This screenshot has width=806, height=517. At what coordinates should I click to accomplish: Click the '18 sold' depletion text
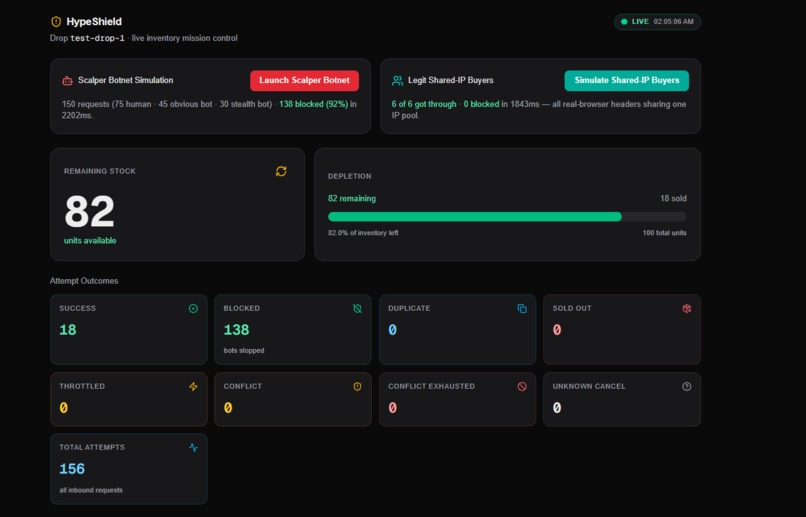click(x=673, y=198)
